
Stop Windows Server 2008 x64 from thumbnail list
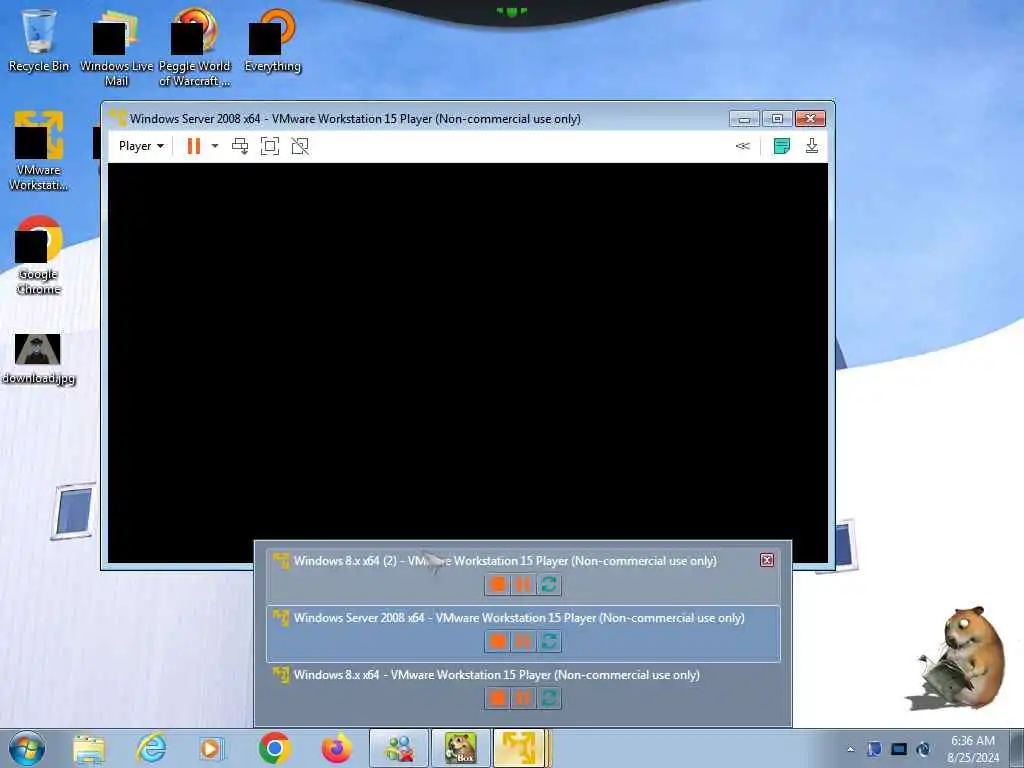(x=498, y=641)
